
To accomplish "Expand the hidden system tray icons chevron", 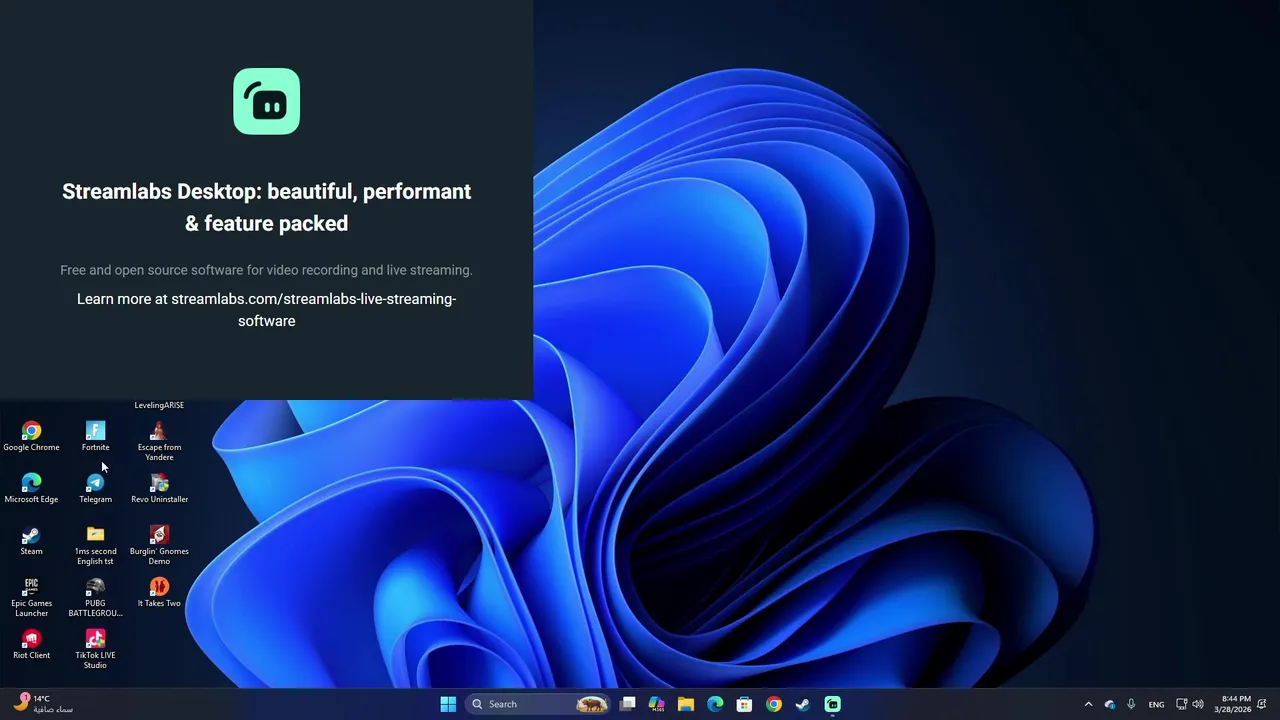I will tap(1088, 704).
